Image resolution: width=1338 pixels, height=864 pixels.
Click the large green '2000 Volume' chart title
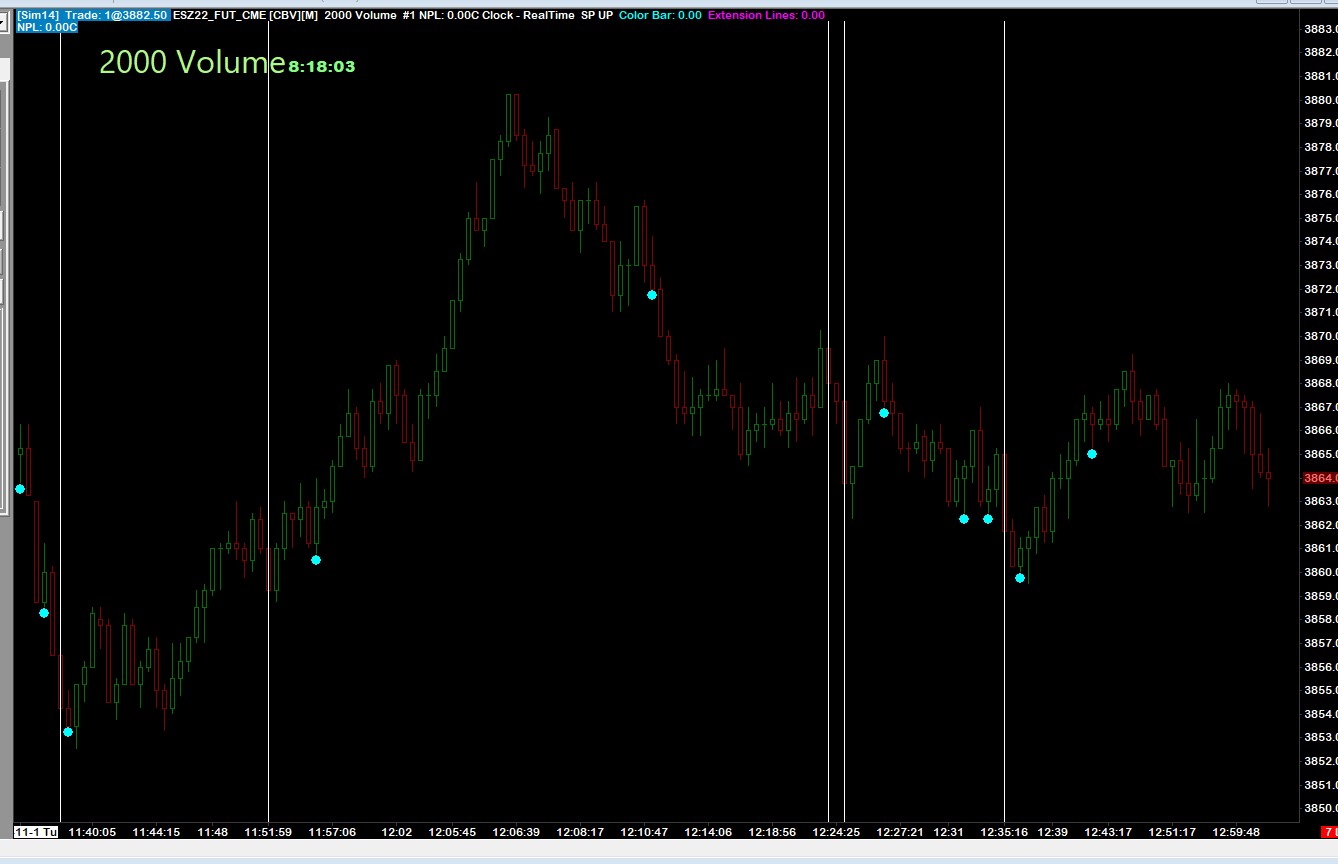192,62
